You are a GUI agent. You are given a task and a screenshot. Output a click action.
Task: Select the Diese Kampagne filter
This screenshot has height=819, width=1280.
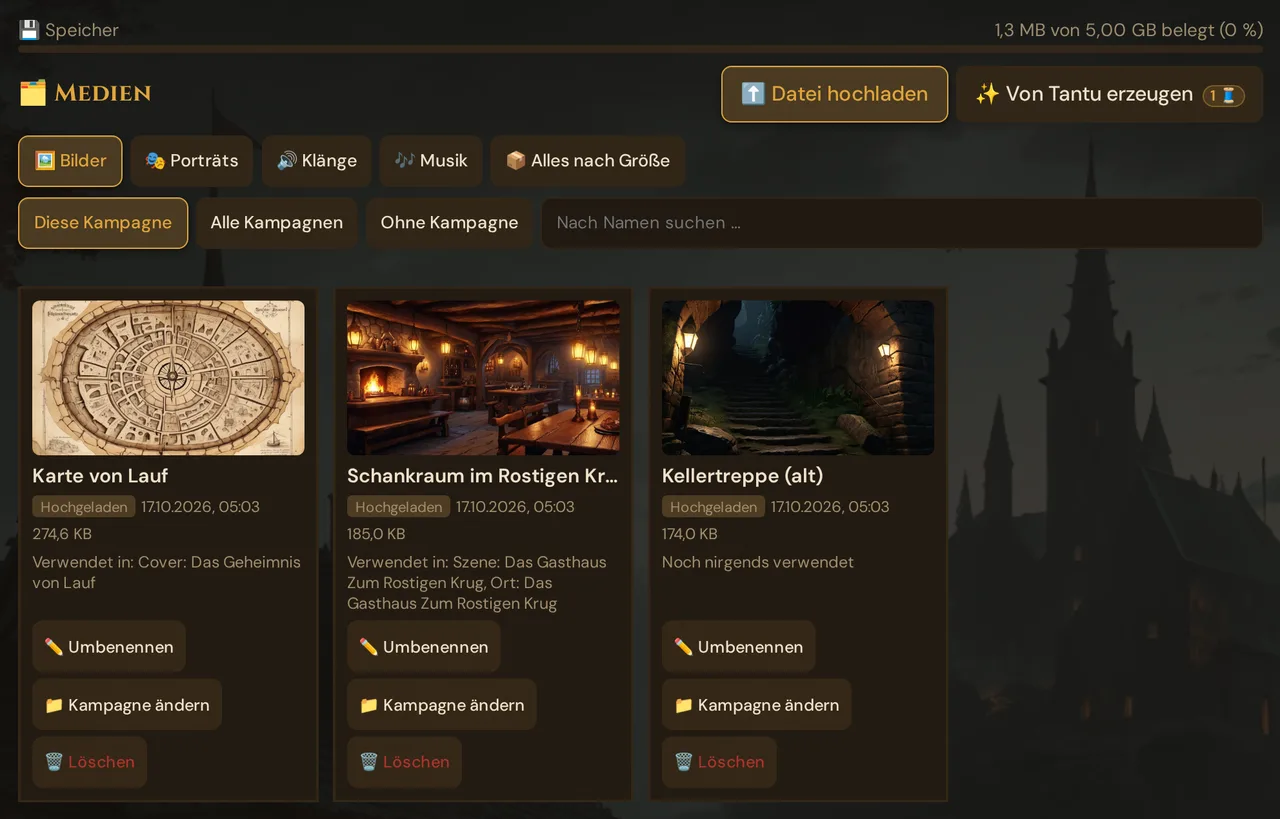[x=103, y=223]
